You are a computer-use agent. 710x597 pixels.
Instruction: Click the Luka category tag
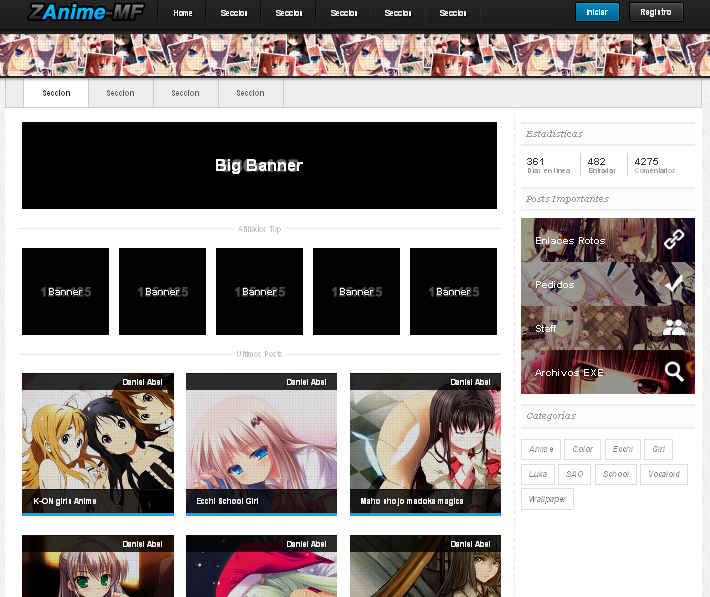point(538,475)
